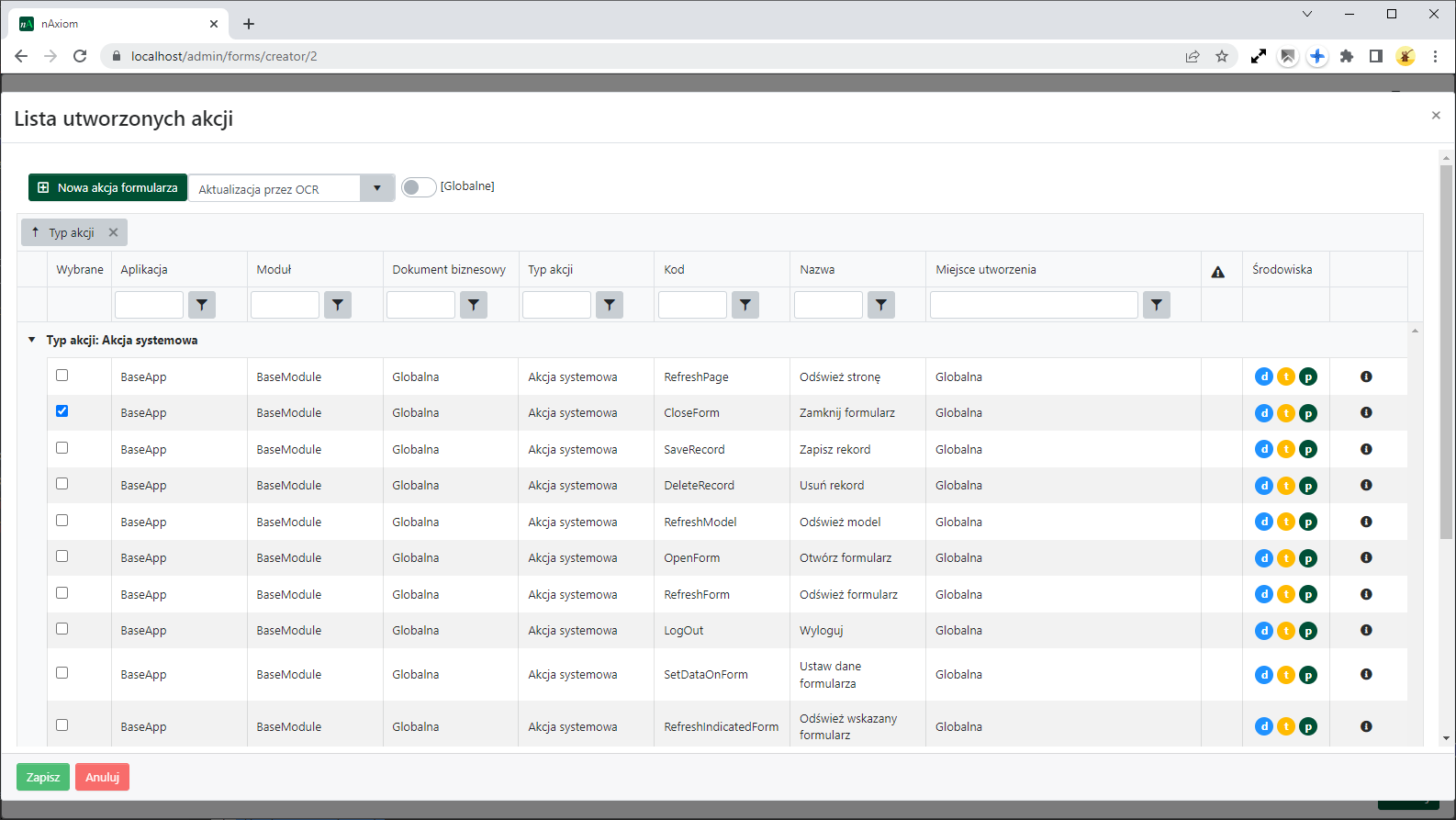Open the Aktualizacja przez OCR dropdown
Image resolution: width=1456 pixels, height=820 pixels.
point(376,188)
